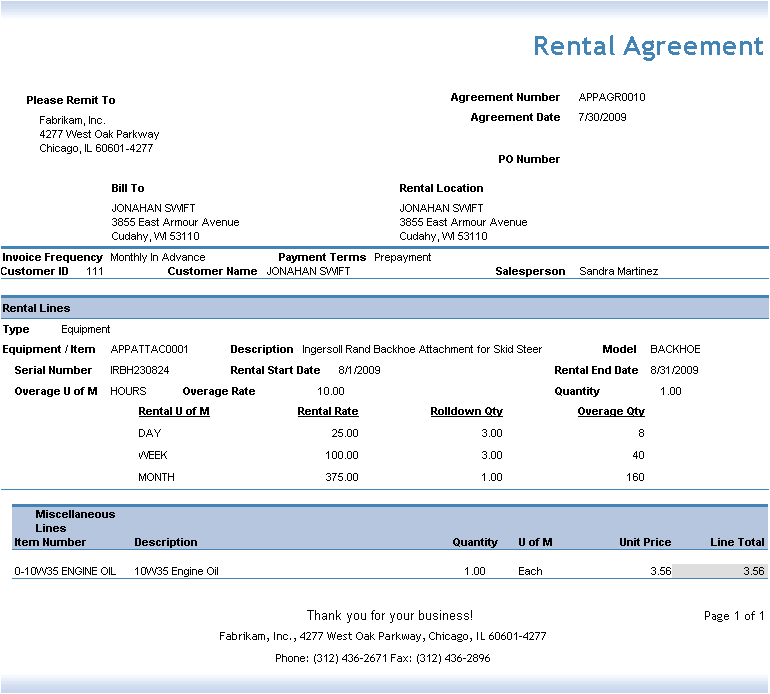The image size is (770, 694).
Task: Click salesperson name Sandra Martinez
Action: point(618,272)
